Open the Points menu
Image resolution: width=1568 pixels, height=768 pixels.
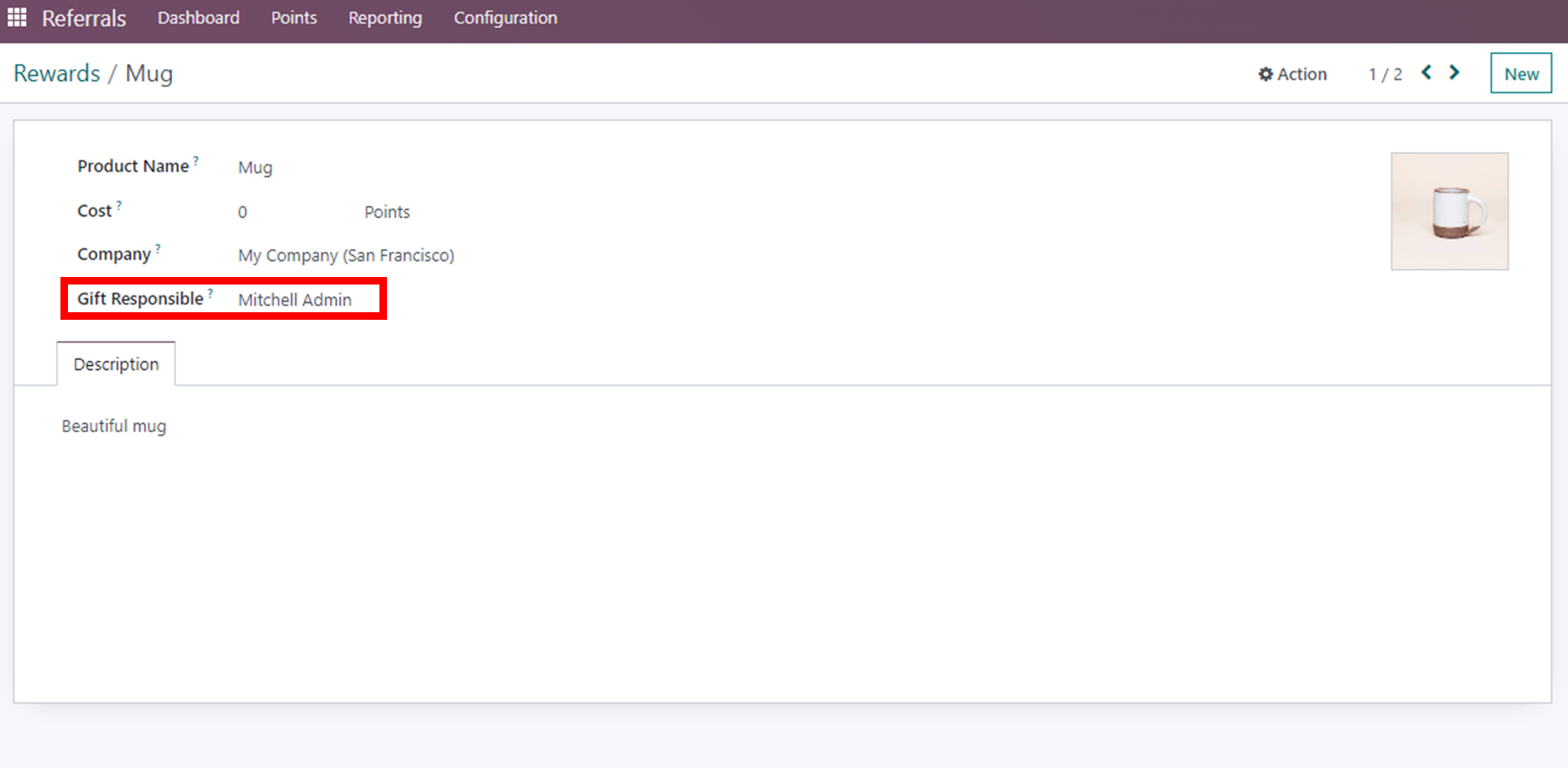(294, 18)
